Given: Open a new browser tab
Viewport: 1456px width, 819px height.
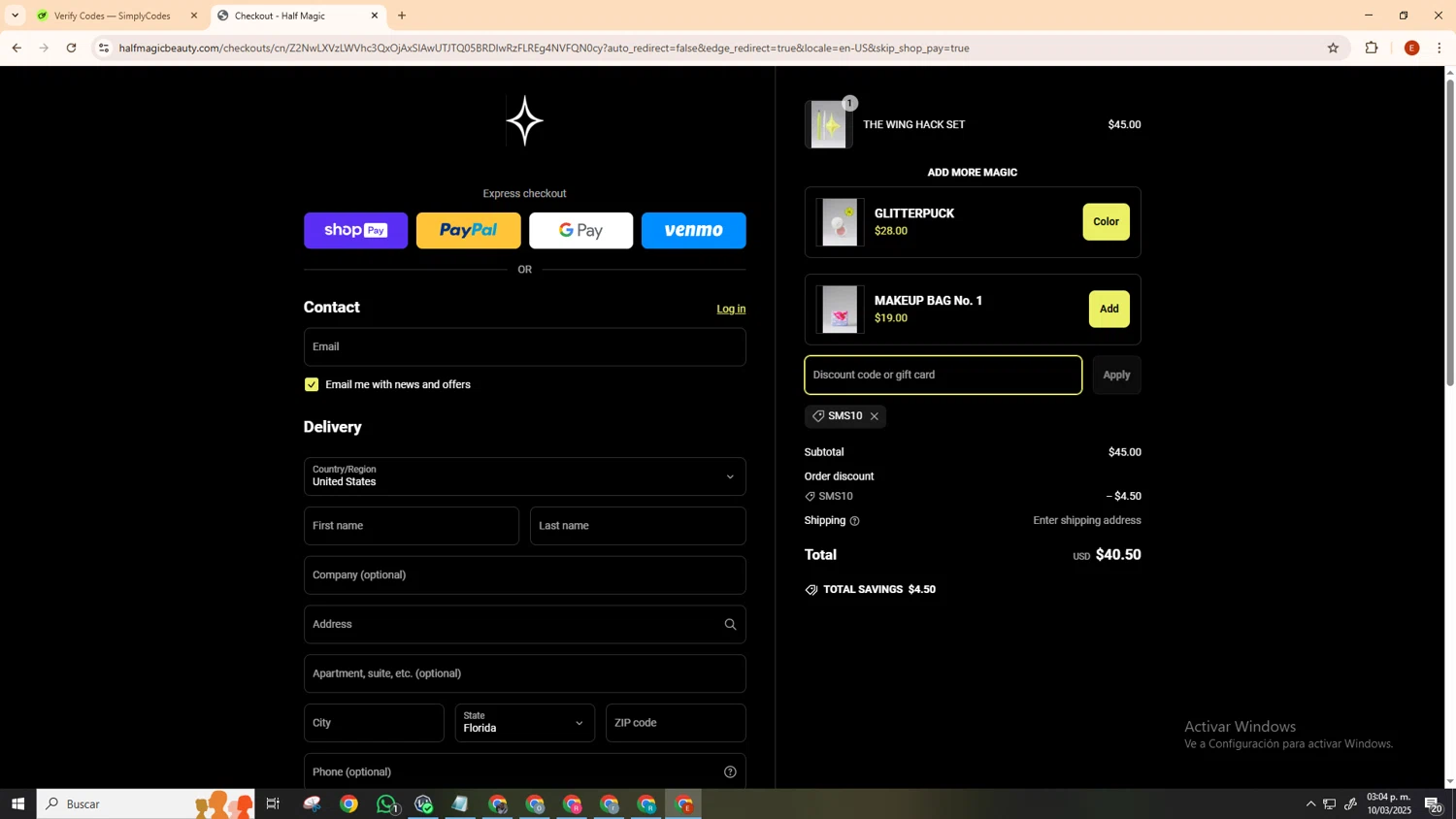Looking at the screenshot, I should tap(402, 16).
